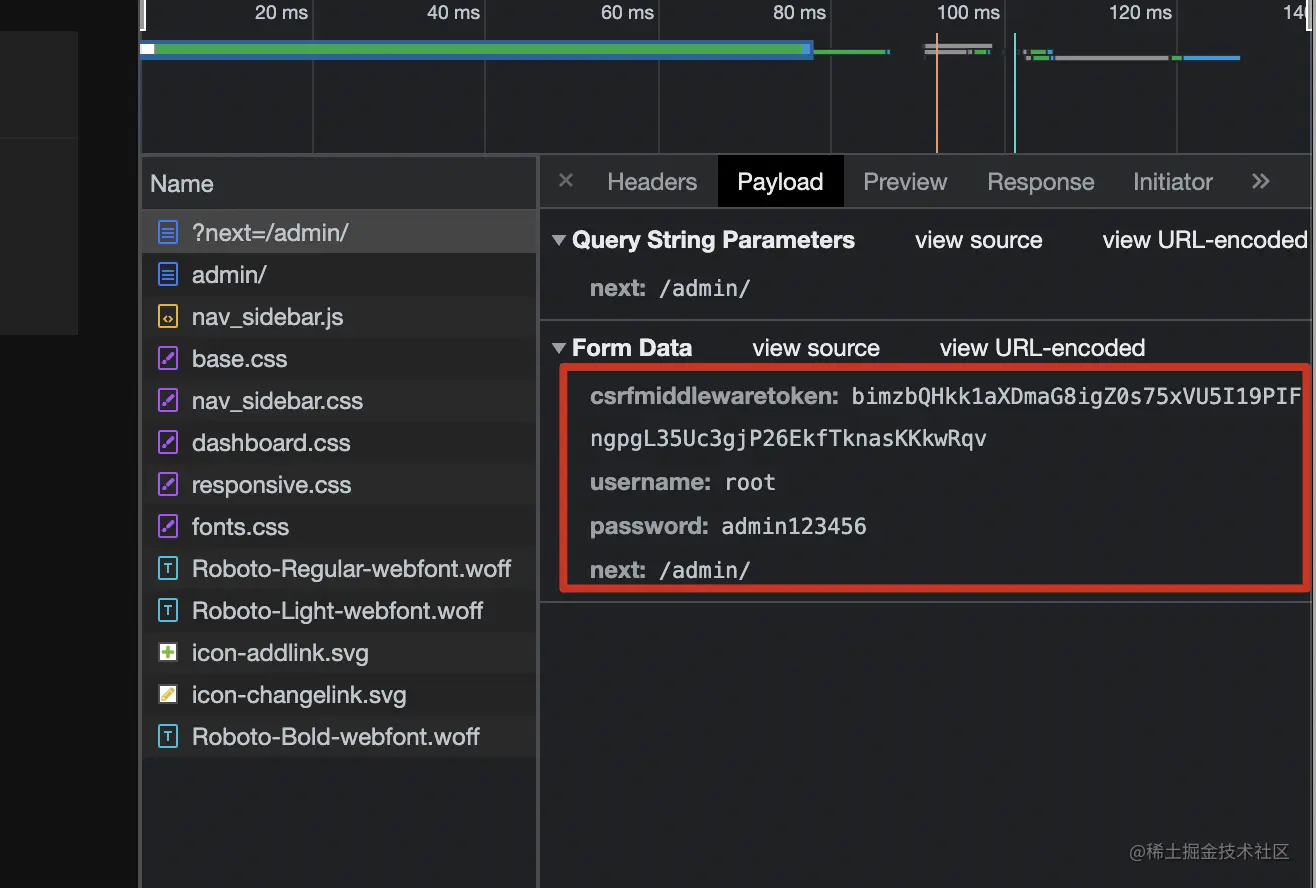The height and width of the screenshot is (888, 1316).
Task: Click view source for Query String Parameters
Action: pyautogui.click(x=978, y=240)
